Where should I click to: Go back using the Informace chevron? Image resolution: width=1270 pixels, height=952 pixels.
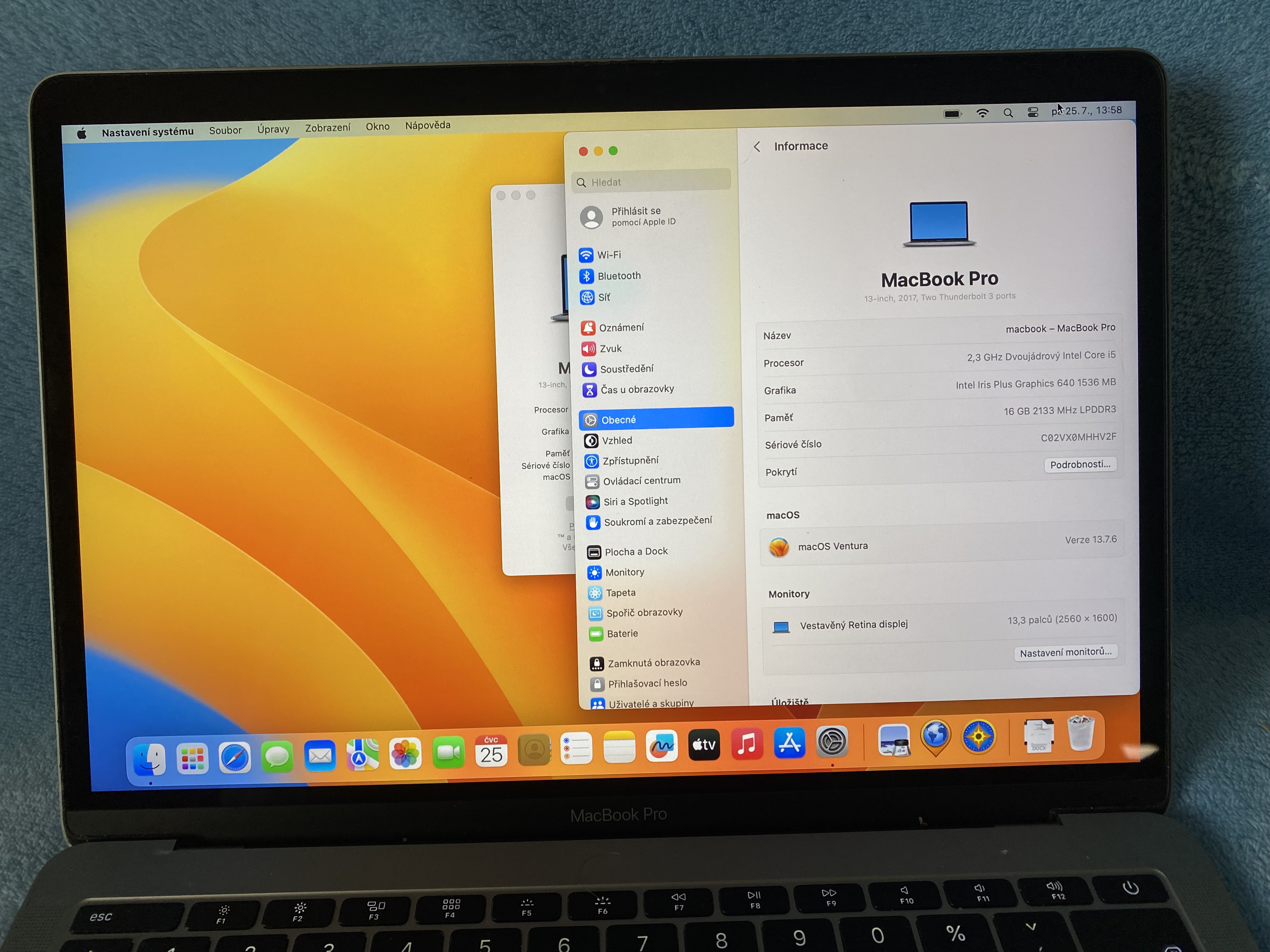pos(757,147)
